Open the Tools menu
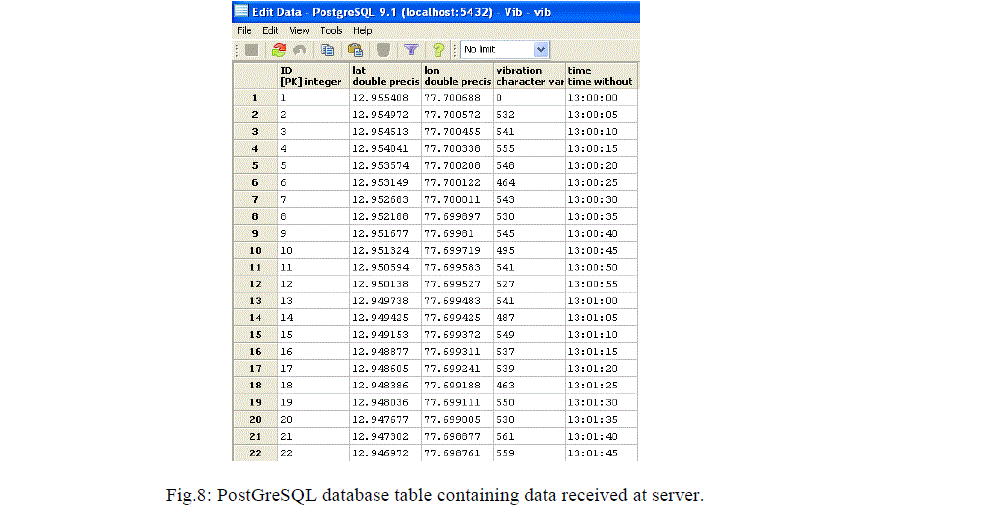 [x=331, y=31]
